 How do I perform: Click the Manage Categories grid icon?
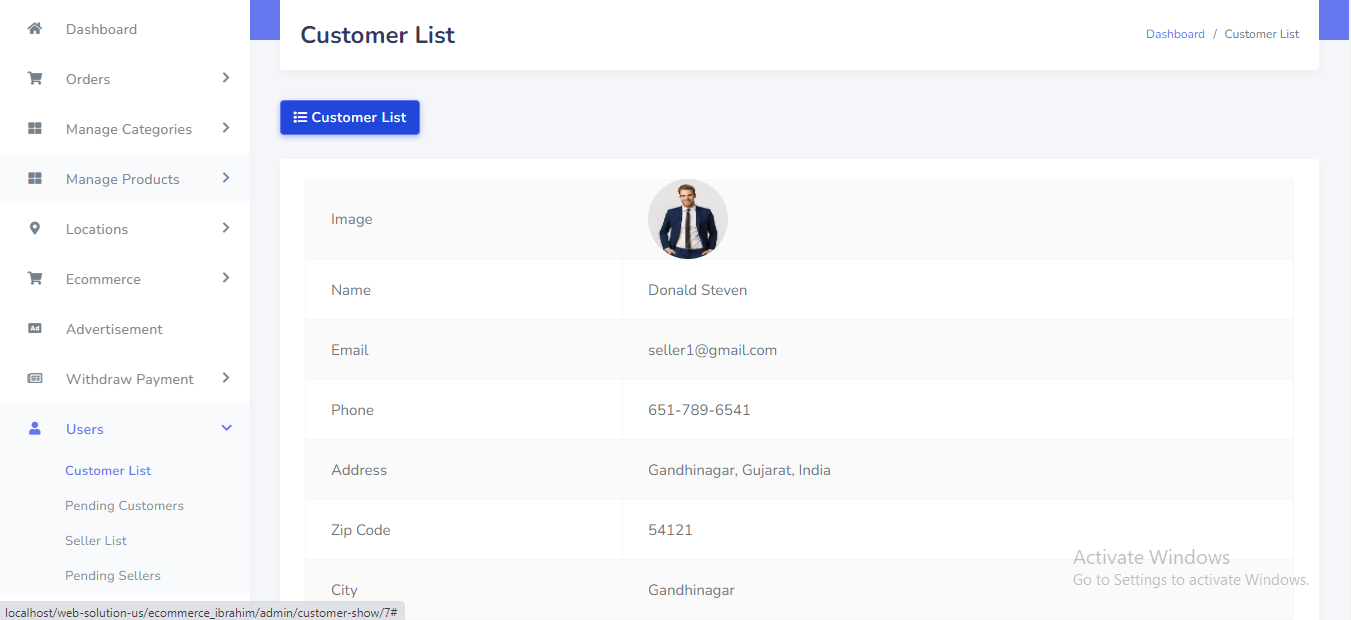pos(35,129)
